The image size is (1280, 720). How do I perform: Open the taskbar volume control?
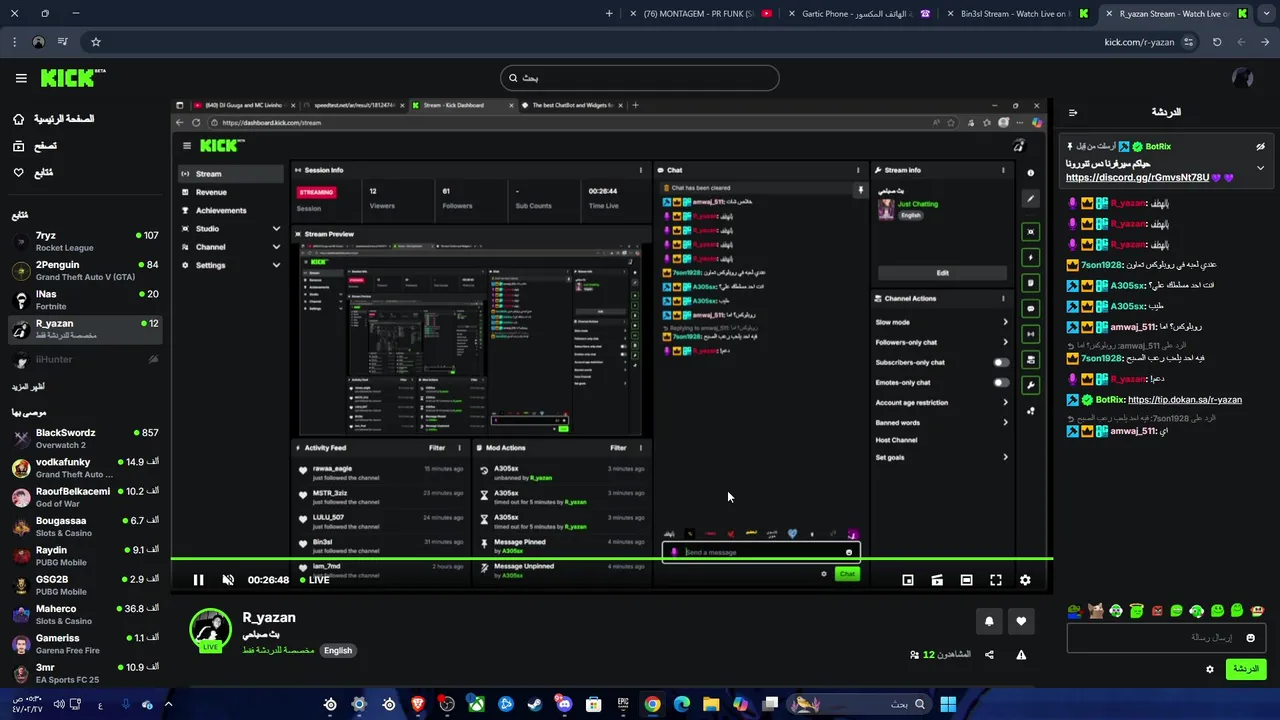59,704
